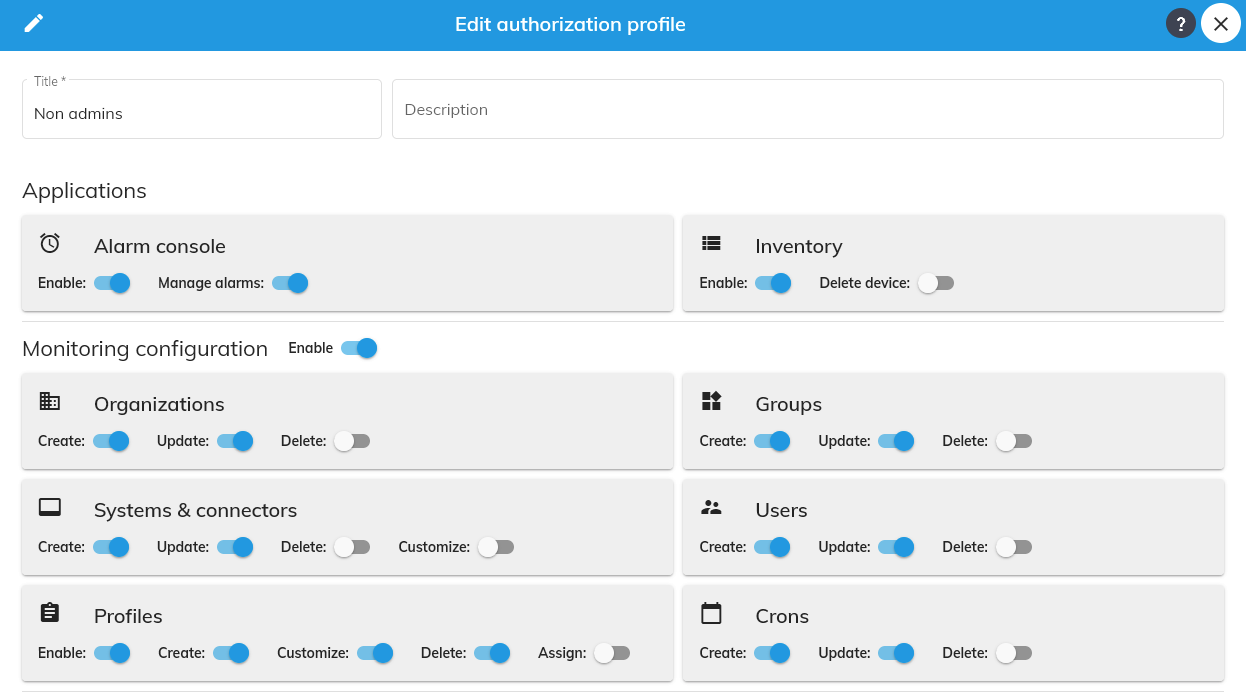Disable Manage alarms toggle
This screenshot has height=699, width=1246.
pyautogui.click(x=290, y=283)
